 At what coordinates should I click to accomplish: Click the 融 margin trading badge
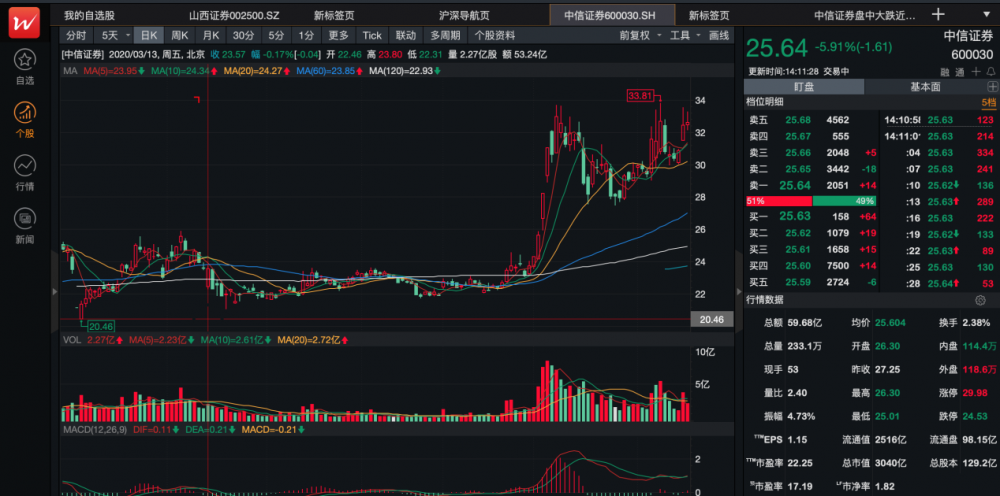[945, 71]
